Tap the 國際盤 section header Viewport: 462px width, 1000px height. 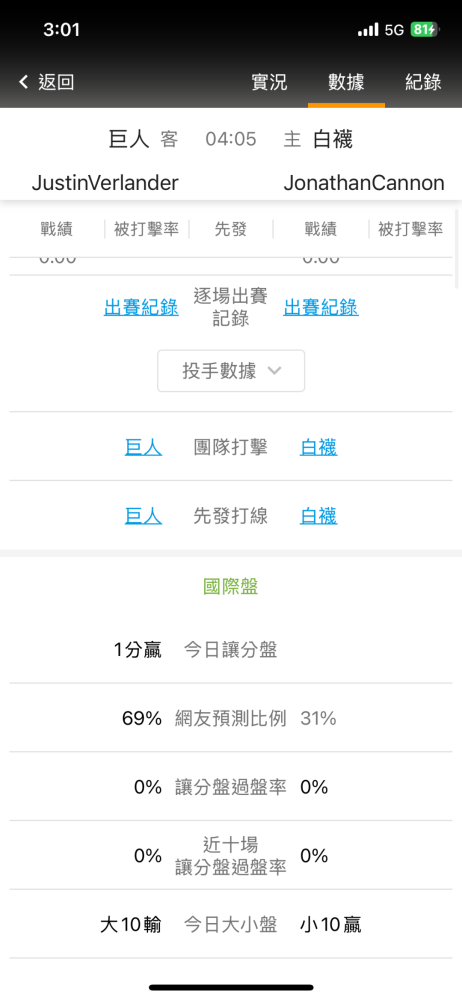point(231,587)
